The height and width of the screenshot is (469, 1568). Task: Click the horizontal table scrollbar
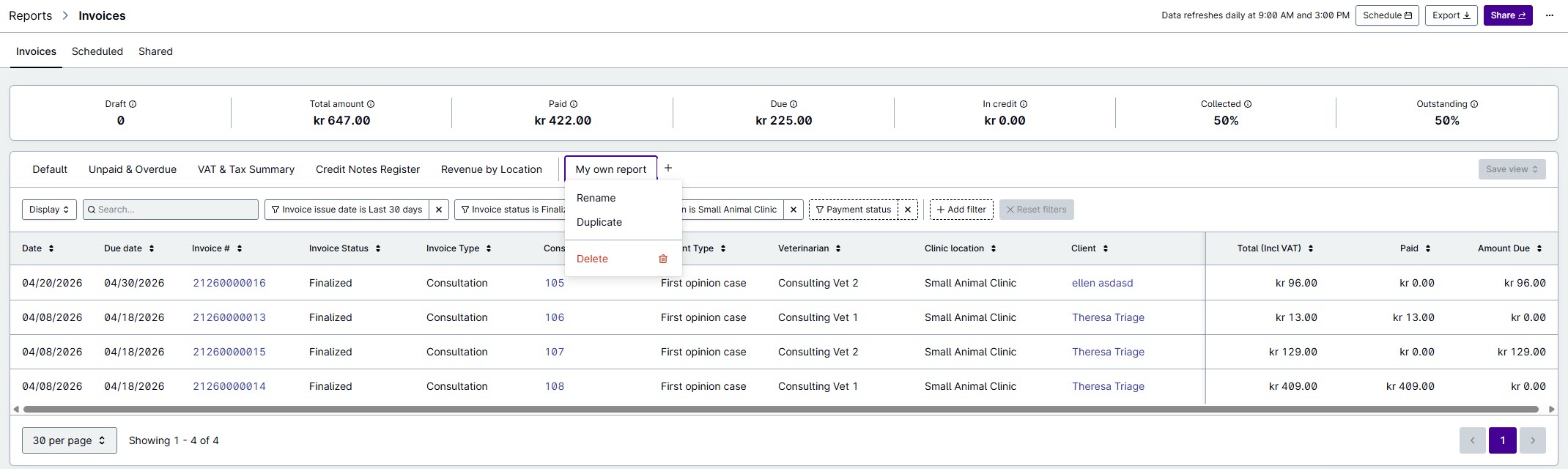point(780,409)
